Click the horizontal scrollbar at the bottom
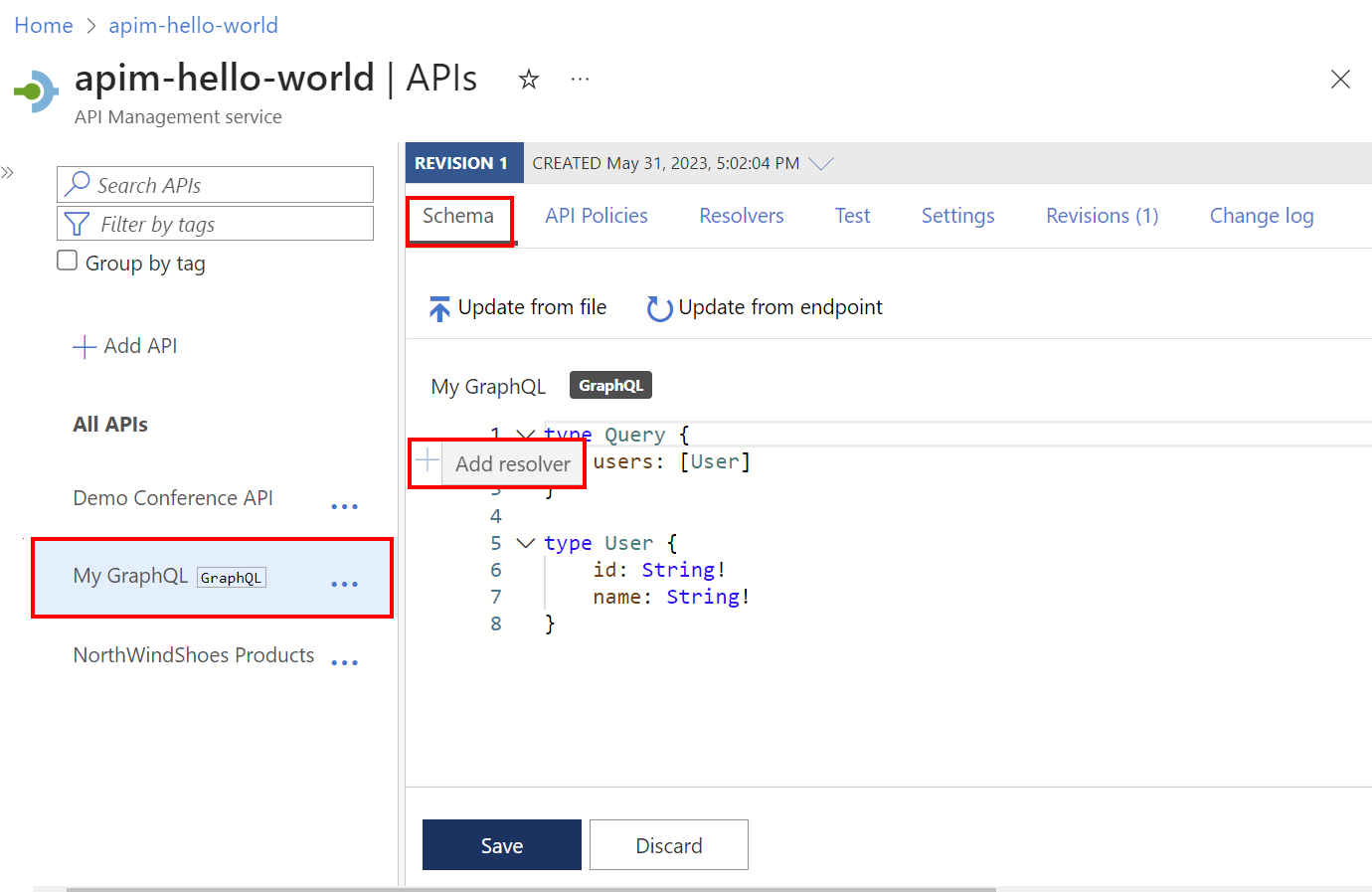The width and height of the screenshot is (1372, 892). (531, 888)
